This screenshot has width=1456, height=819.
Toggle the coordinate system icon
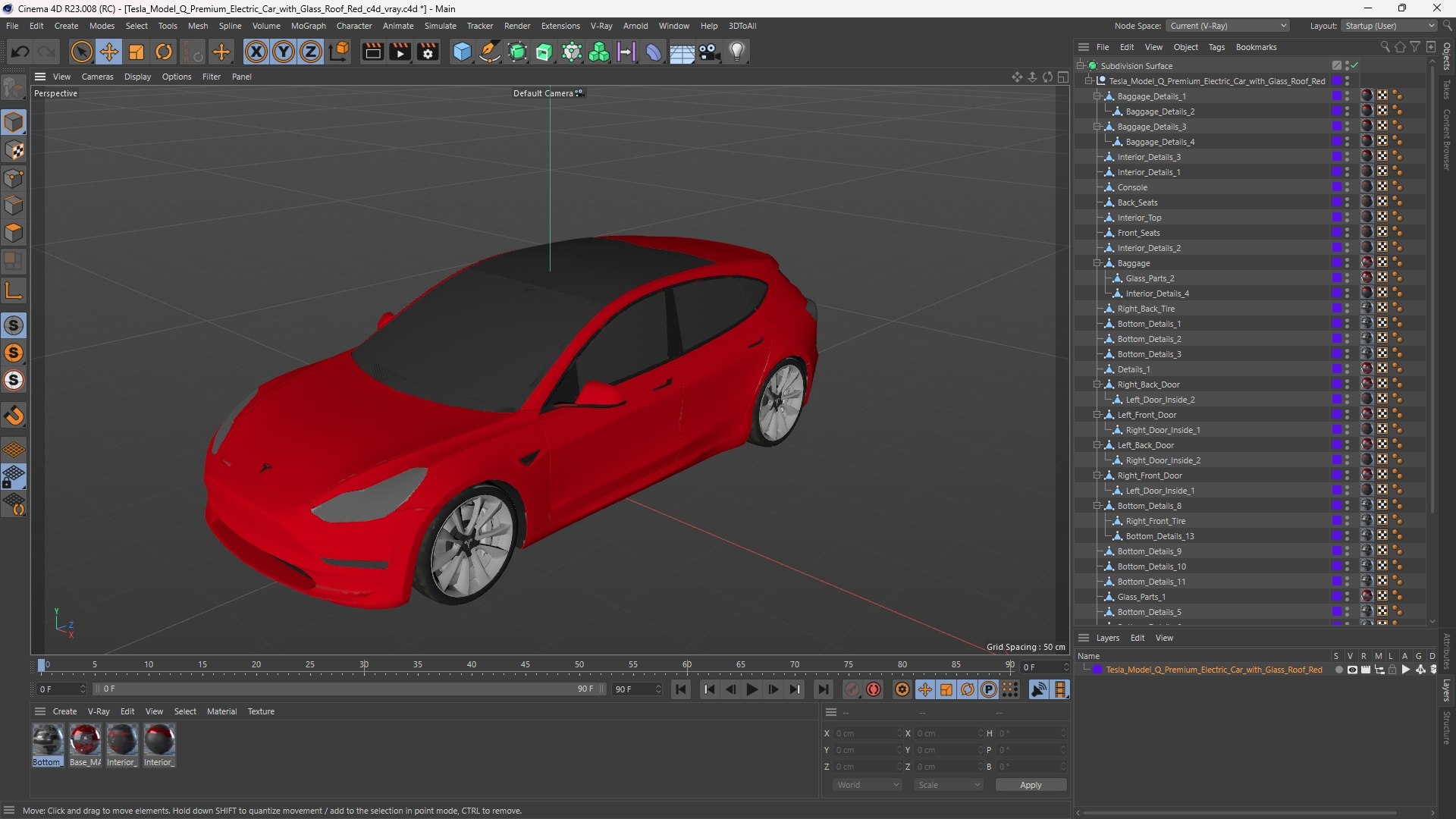[x=339, y=52]
